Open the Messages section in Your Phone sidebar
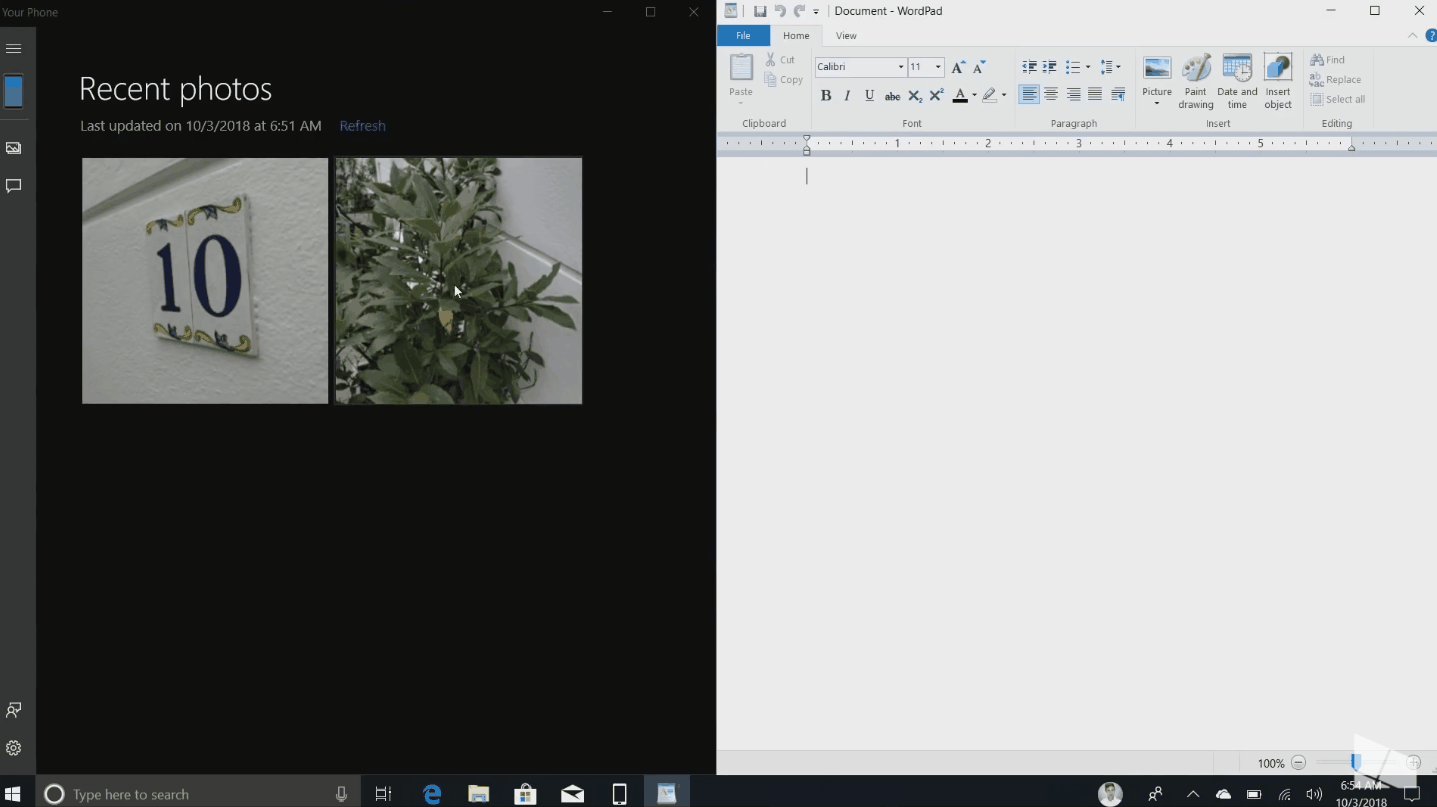 (14, 186)
